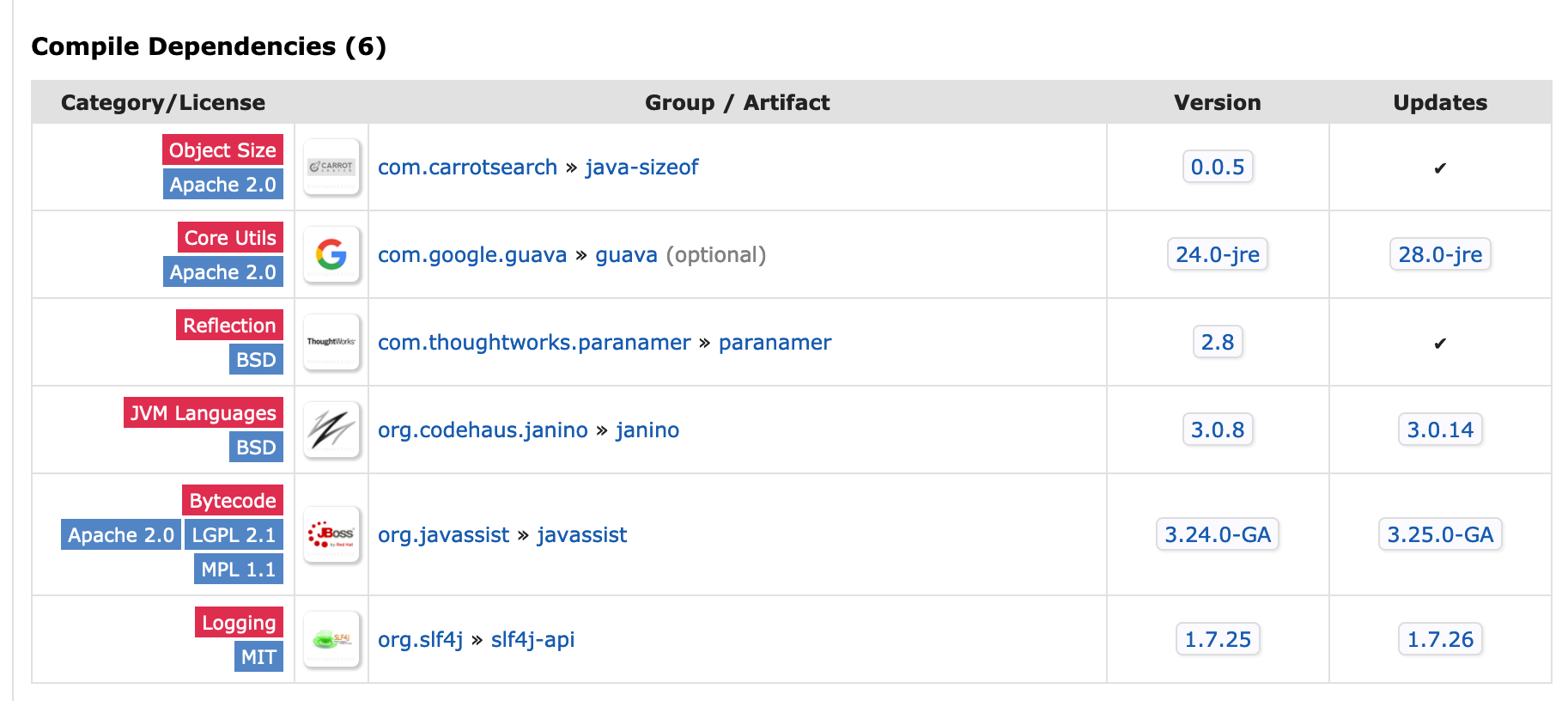Select guava update version 28.0-jre
This screenshot has width=1568, height=701.
[x=1440, y=254]
